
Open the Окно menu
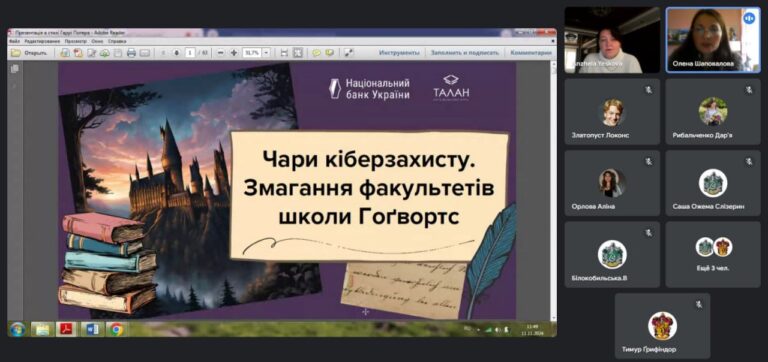[x=97, y=42]
